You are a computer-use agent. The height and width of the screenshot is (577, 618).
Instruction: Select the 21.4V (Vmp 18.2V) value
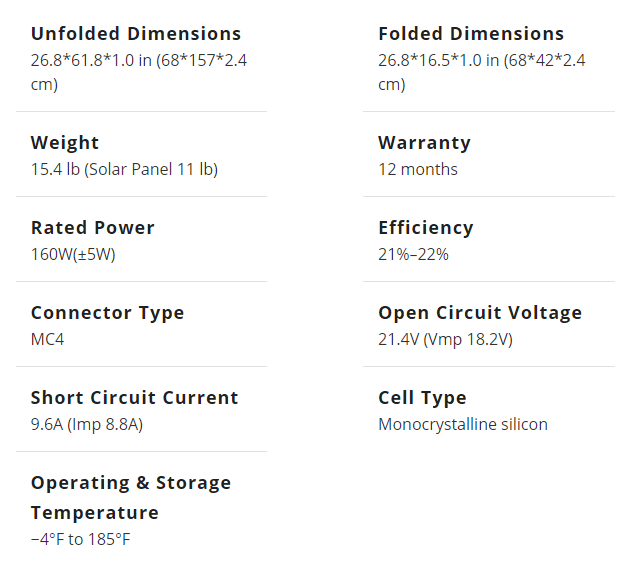click(x=445, y=339)
